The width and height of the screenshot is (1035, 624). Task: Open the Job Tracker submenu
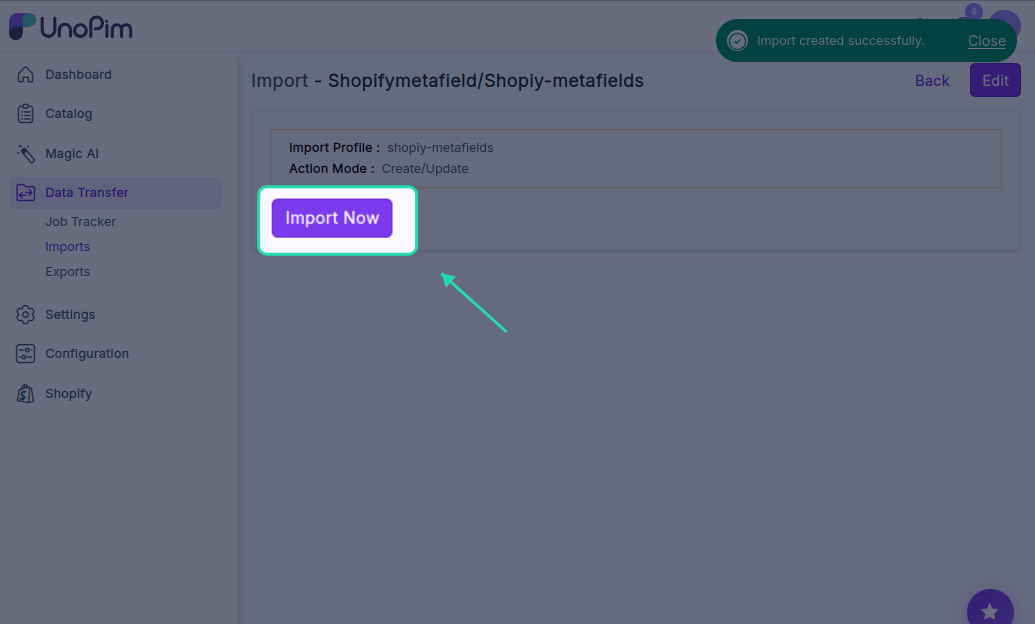pos(81,222)
